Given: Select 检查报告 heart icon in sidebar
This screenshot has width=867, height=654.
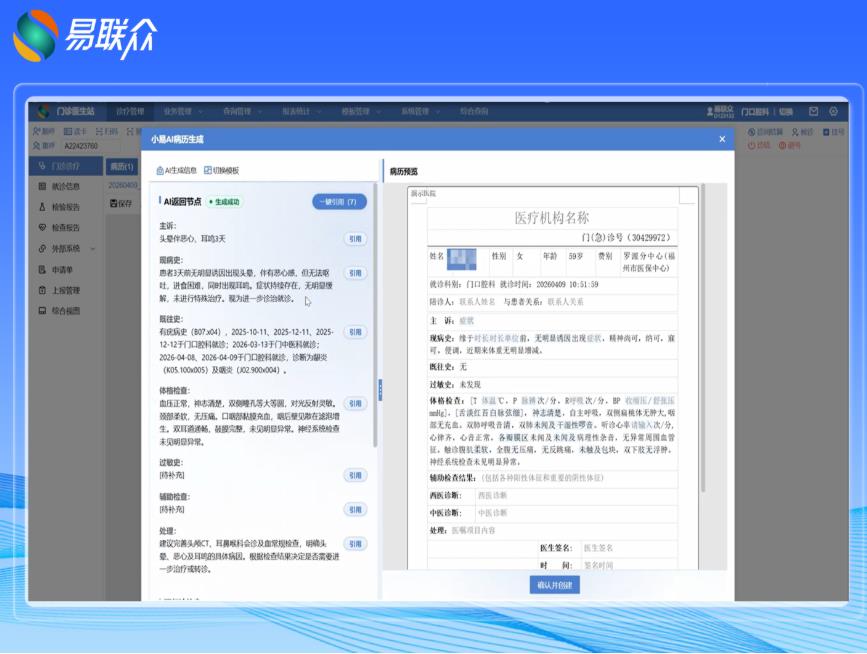Looking at the screenshot, I should (42, 227).
